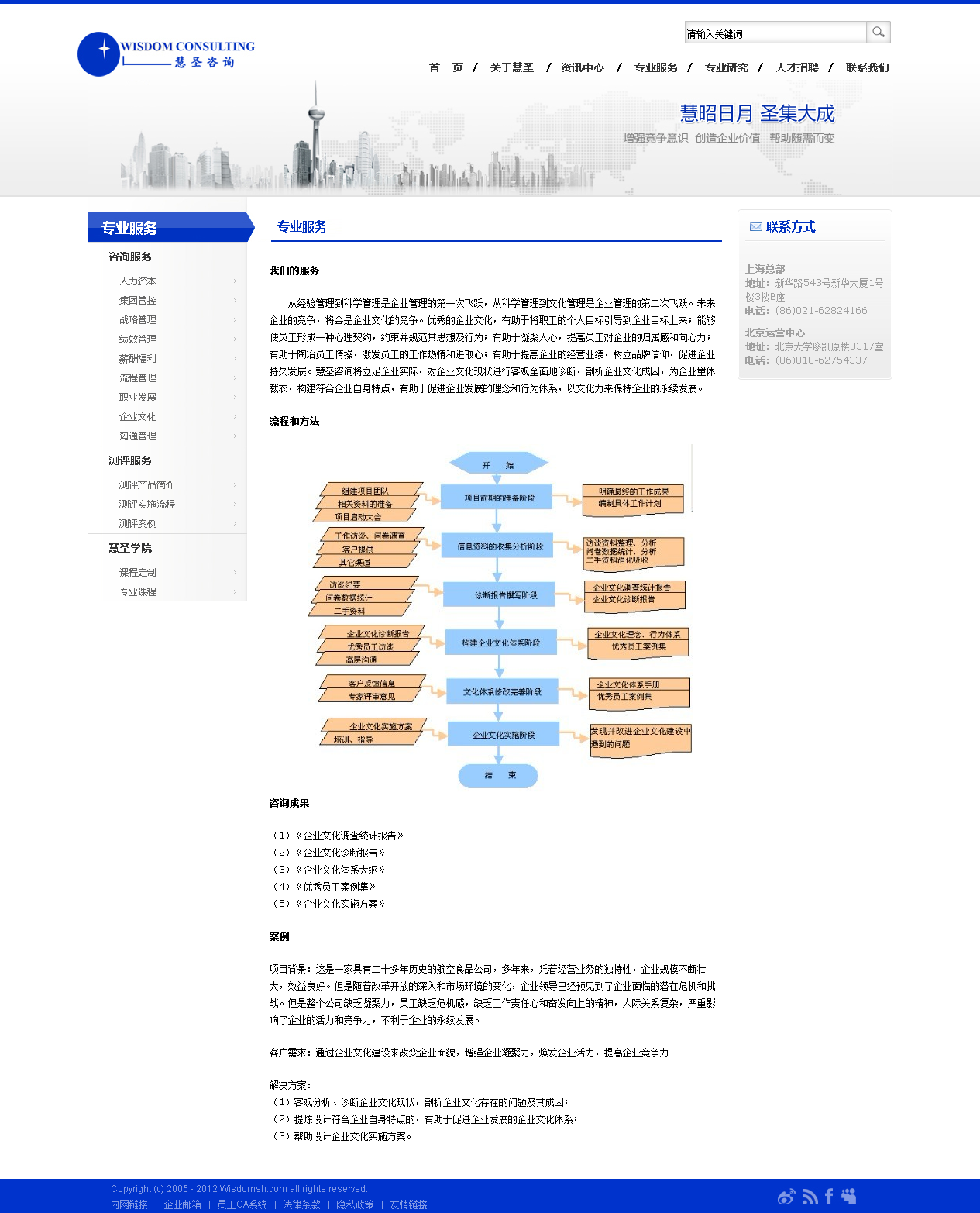
Task: Click the keyword search input field
Action: point(775,33)
